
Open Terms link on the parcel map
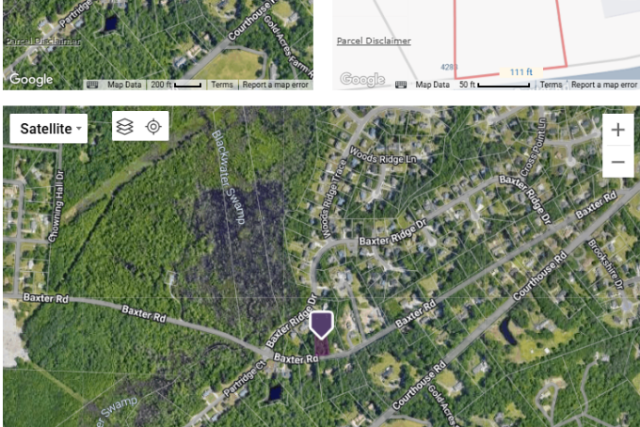click(551, 85)
